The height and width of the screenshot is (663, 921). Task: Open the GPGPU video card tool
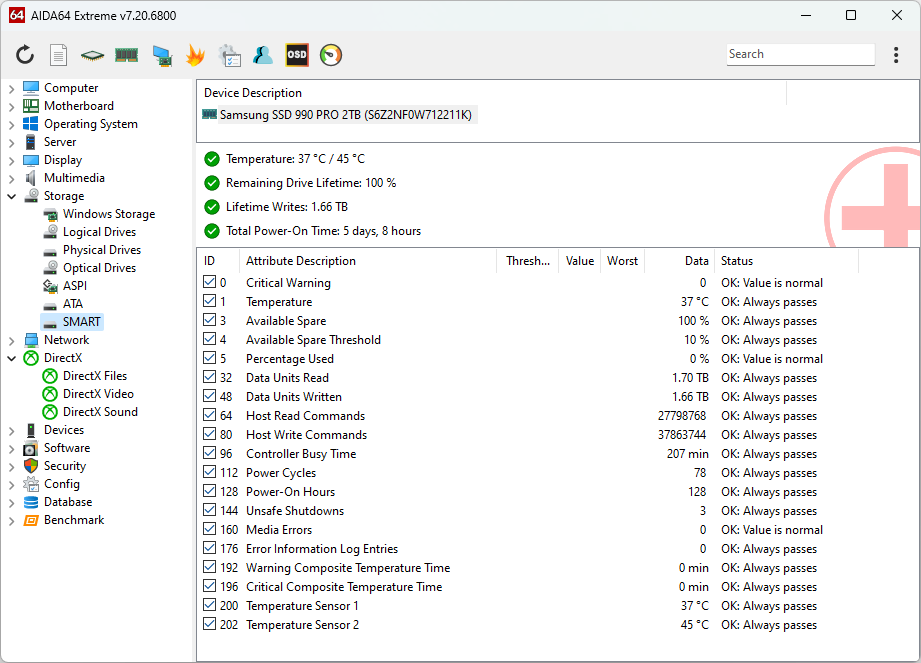tap(160, 54)
